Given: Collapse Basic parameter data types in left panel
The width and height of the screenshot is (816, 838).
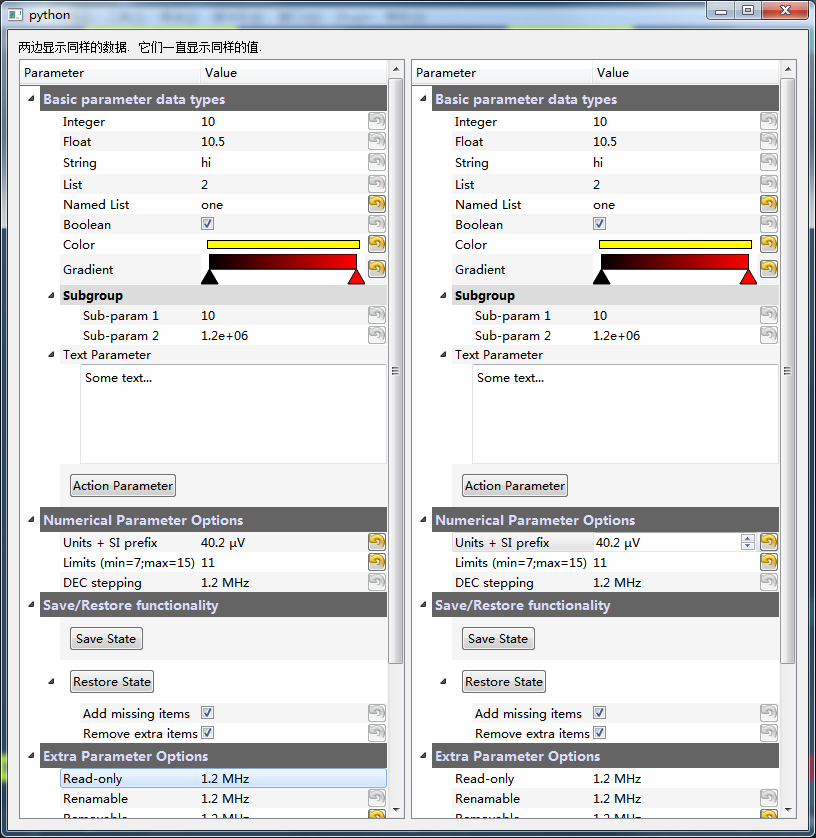Looking at the screenshot, I should pos(31,99).
